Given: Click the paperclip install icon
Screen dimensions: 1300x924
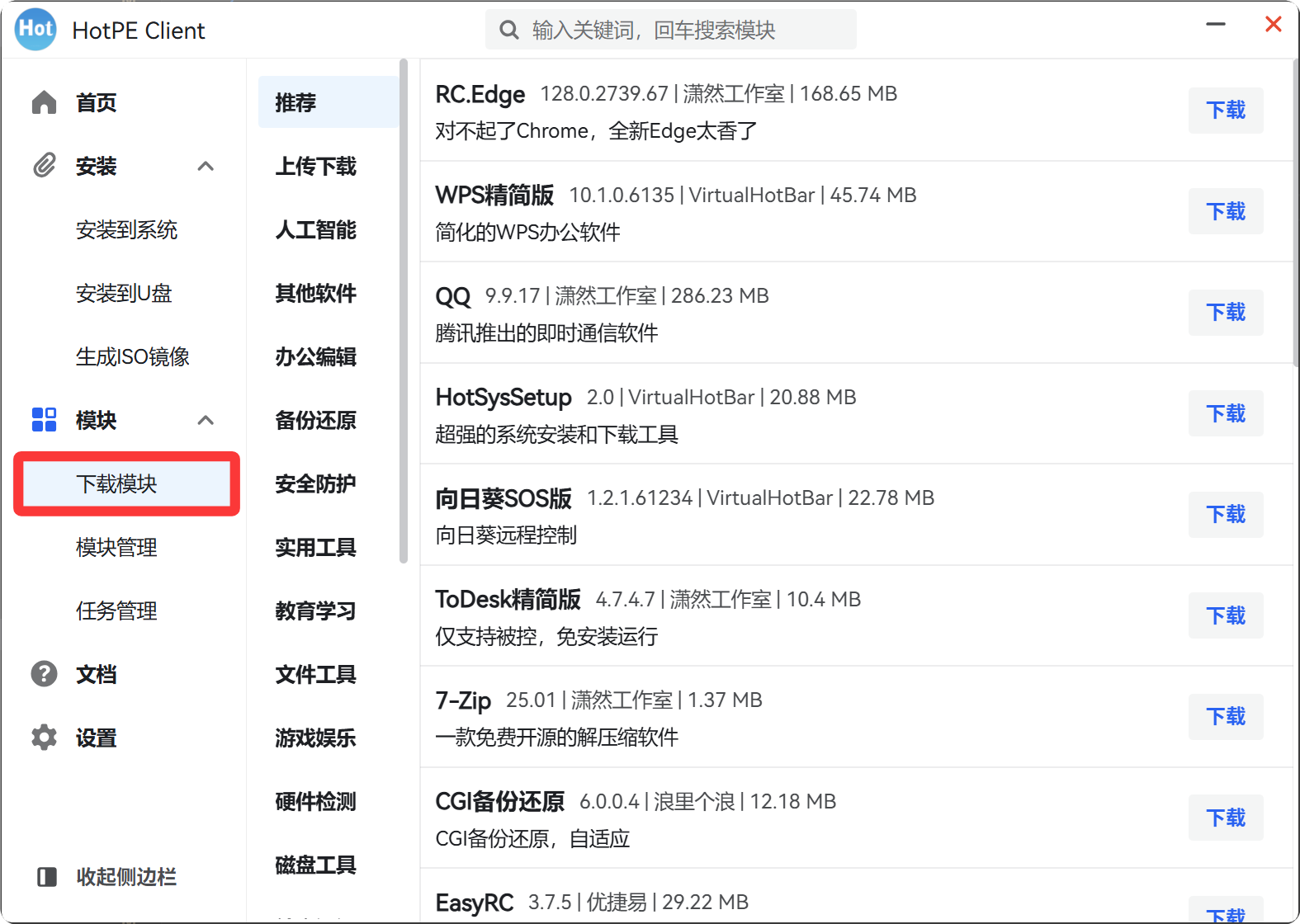Looking at the screenshot, I should (x=45, y=166).
